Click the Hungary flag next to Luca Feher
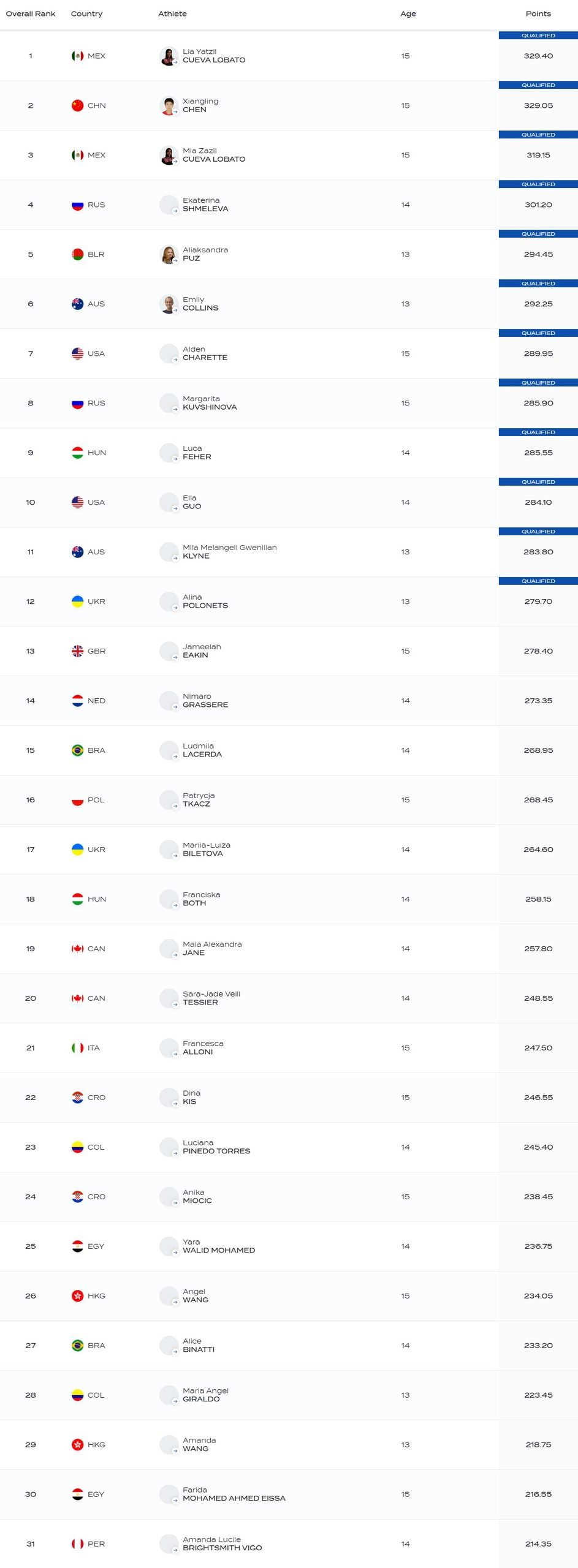 (77, 453)
